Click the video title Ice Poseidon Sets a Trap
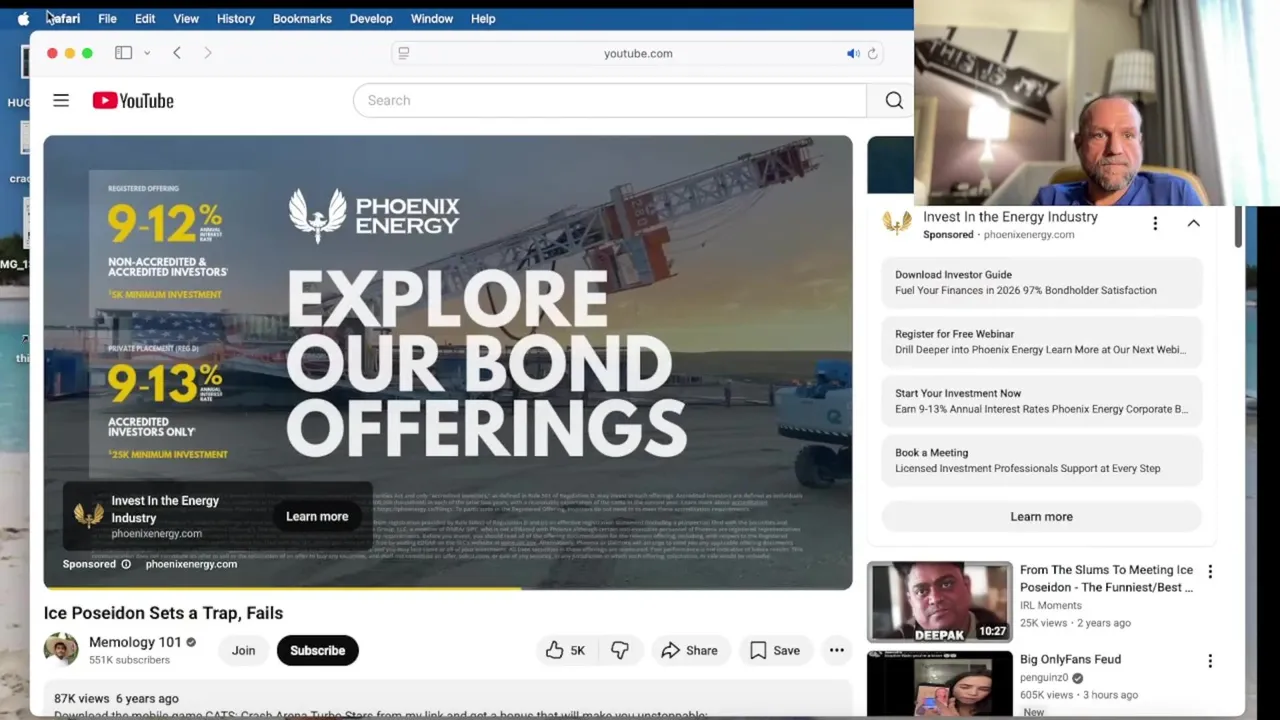Viewport: 1280px width, 720px height. point(163,613)
